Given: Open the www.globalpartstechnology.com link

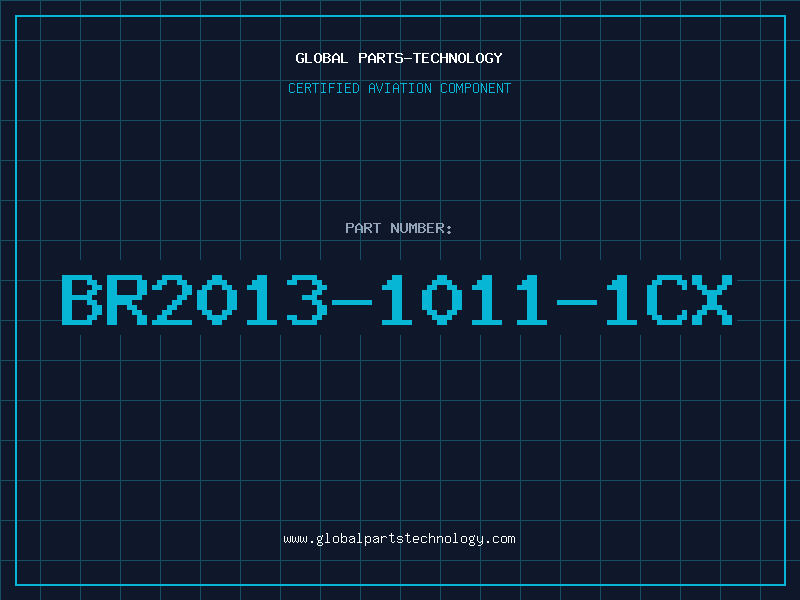Looking at the screenshot, I should click(399, 539).
